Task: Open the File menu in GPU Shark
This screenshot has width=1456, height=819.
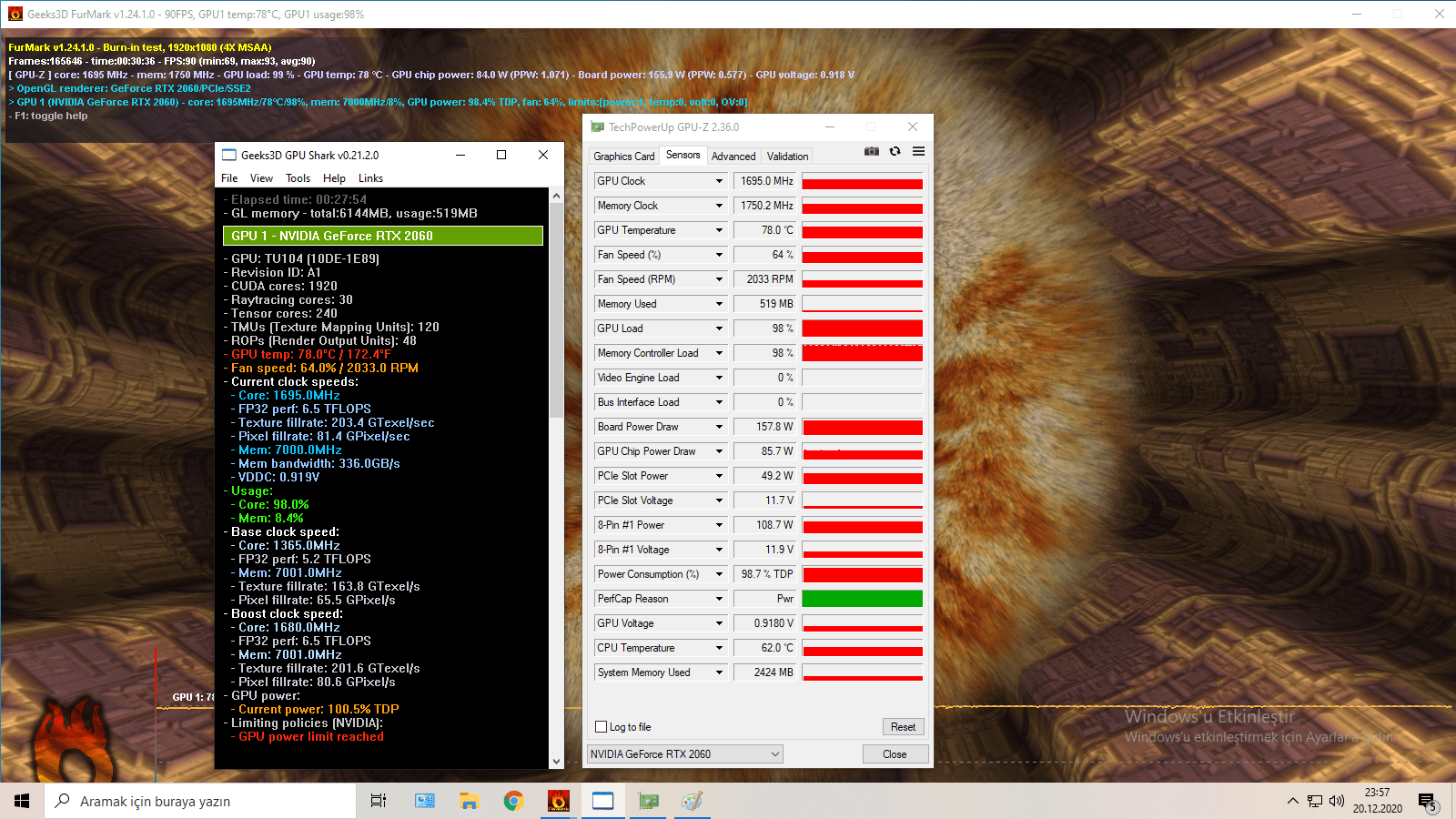Action: coord(229,178)
